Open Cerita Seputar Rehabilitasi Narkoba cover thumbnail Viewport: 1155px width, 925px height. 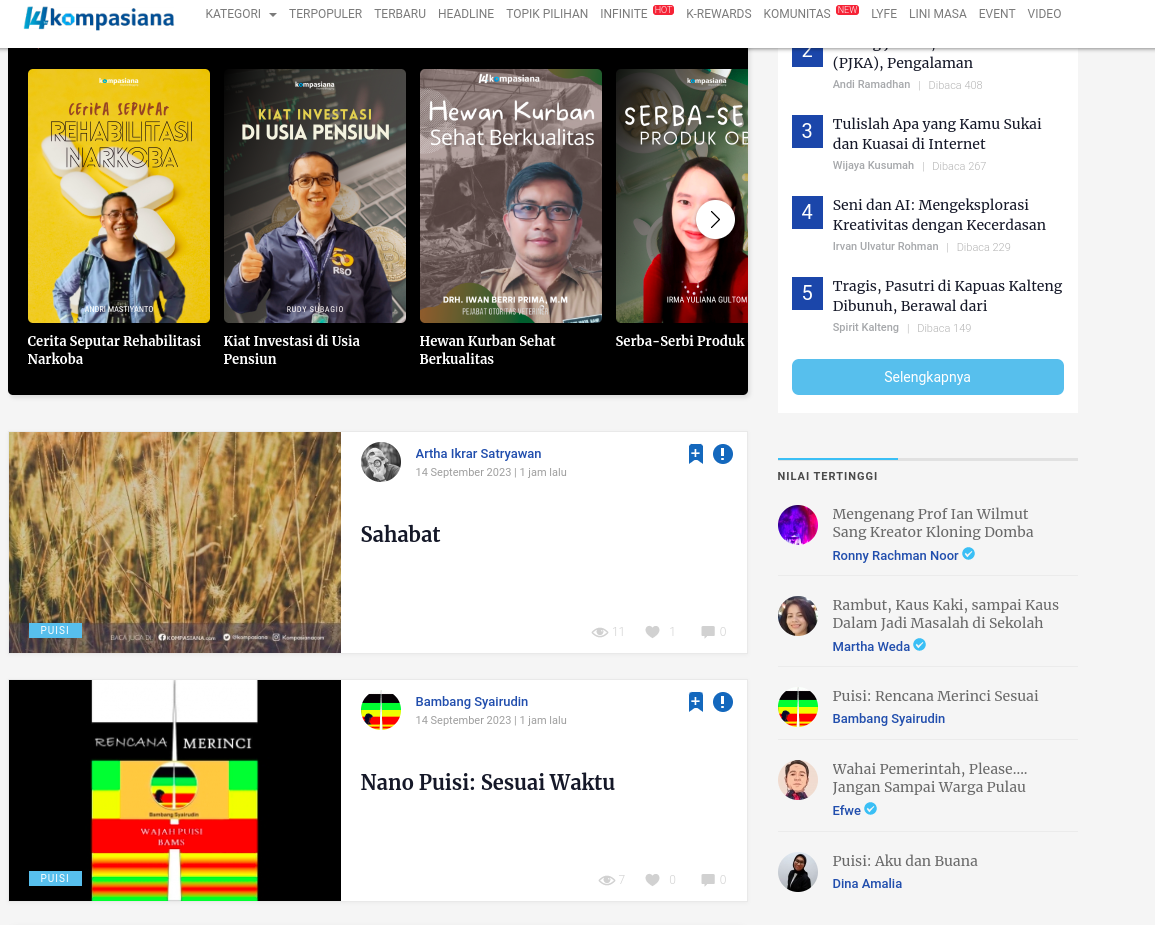coord(119,196)
